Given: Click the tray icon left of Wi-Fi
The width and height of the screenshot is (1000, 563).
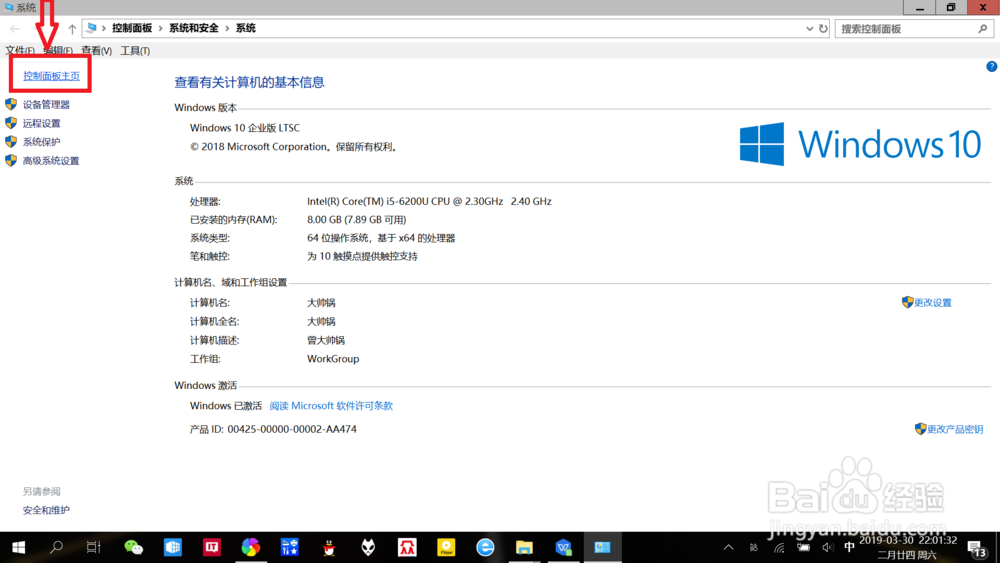Looking at the screenshot, I should click(x=754, y=547).
